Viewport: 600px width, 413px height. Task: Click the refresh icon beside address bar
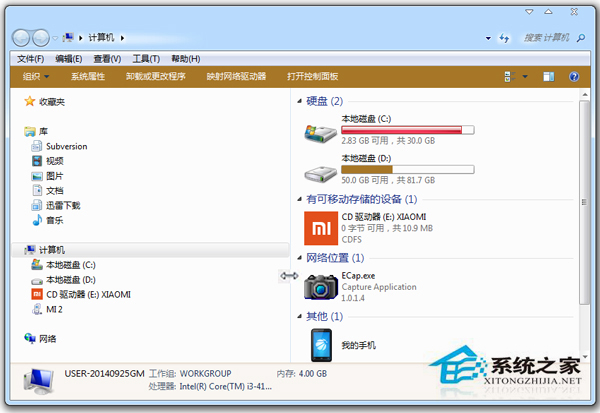coord(504,38)
